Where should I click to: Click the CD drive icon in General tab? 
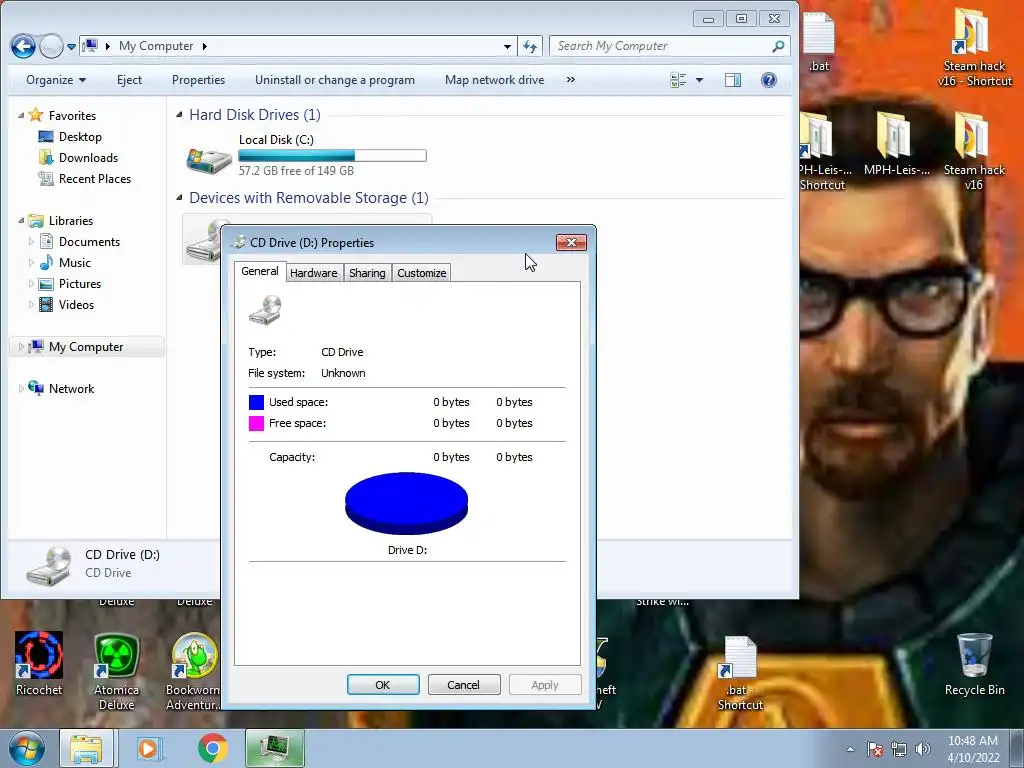[x=266, y=310]
